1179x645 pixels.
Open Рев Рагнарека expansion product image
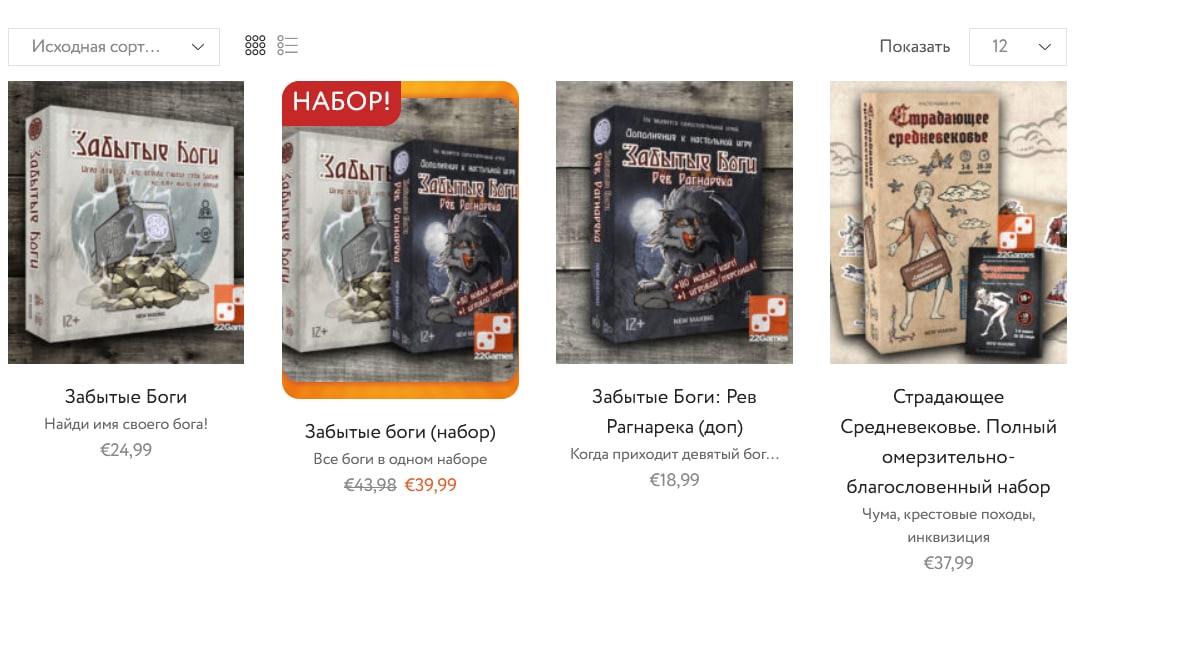(674, 223)
